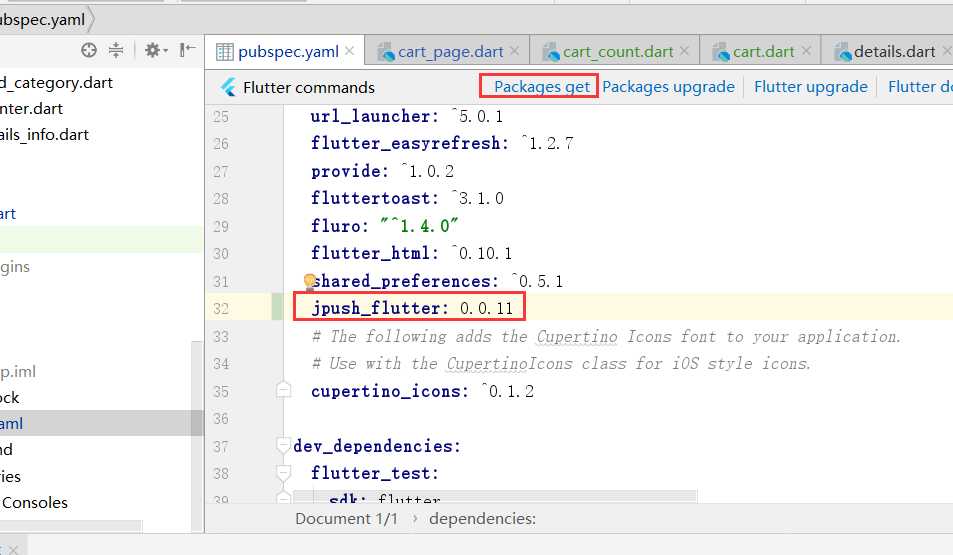Collapse the dev_dependencies fold marker
The image size is (953, 555).
tap(284, 445)
